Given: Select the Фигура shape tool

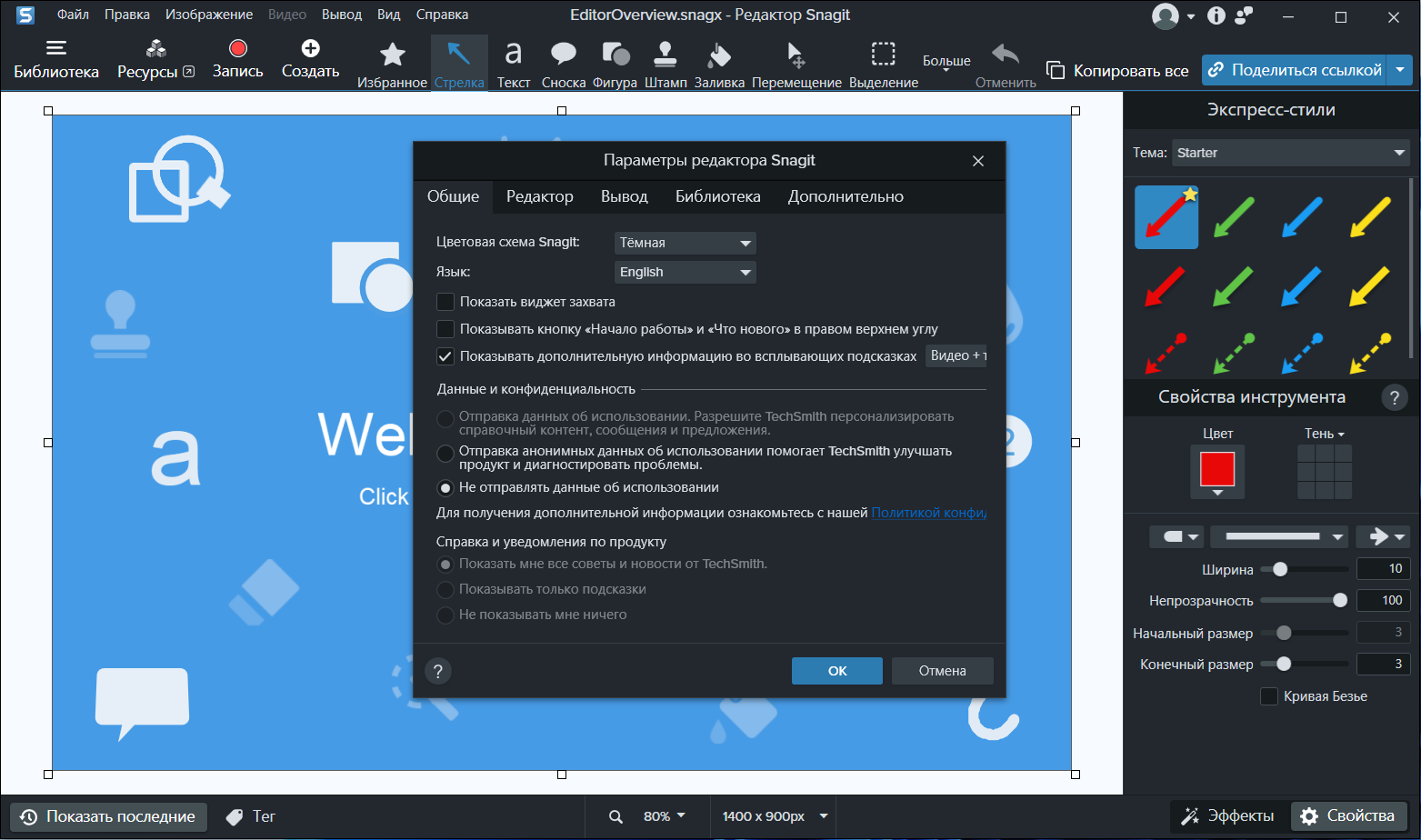Looking at the screenshot, I should click(615, 64).
